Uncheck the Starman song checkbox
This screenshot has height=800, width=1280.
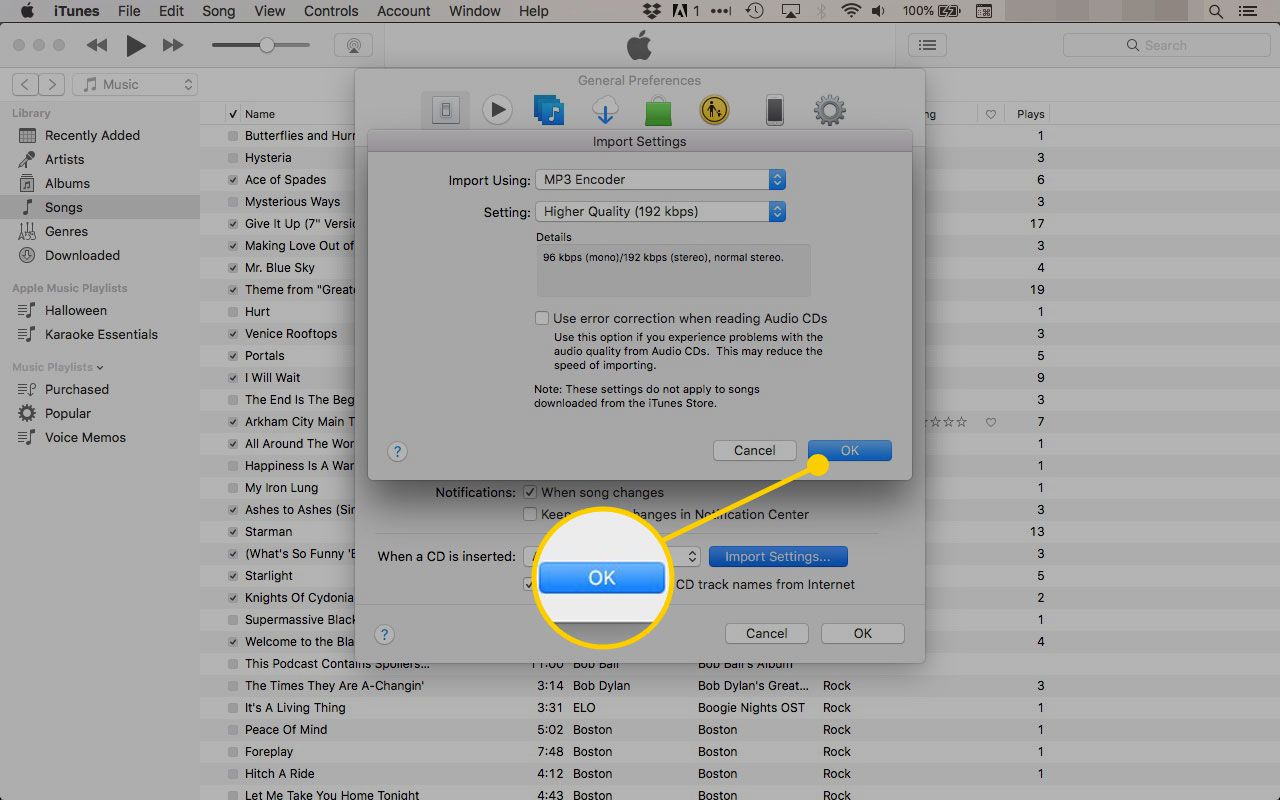tap(233, 532)
